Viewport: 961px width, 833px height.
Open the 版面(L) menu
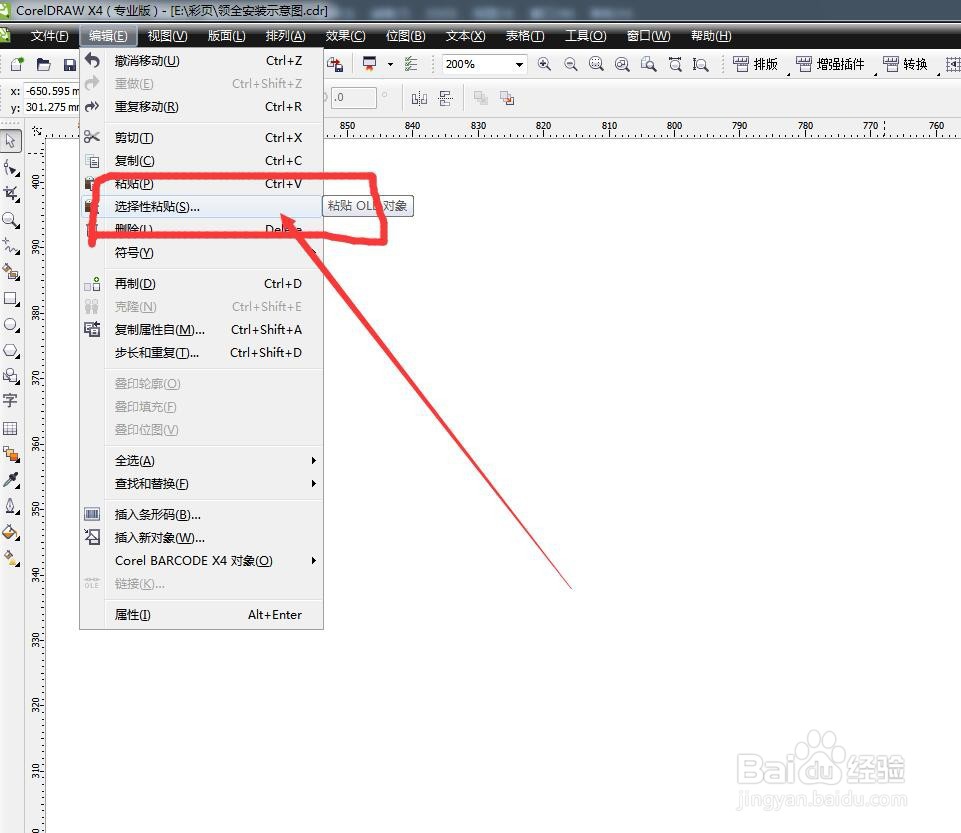click(x=226, y=36)
